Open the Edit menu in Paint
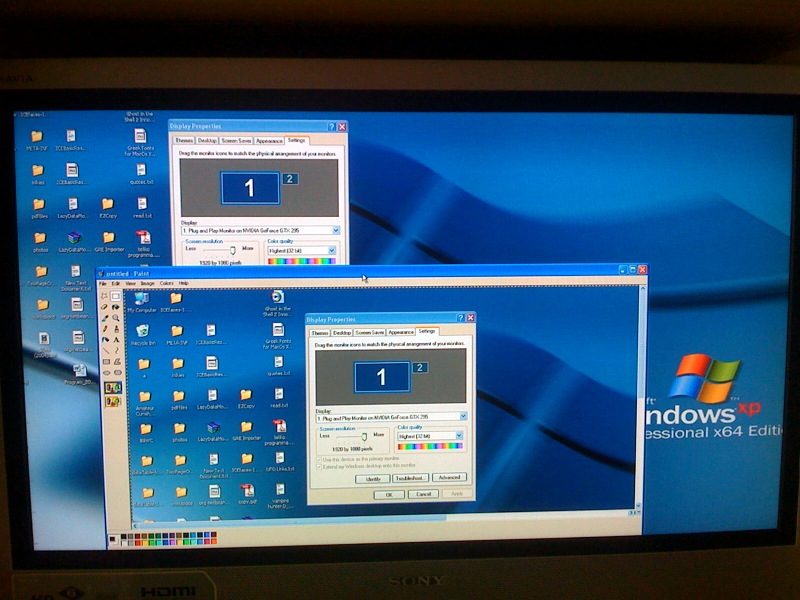This screenshot has width=800, height=600. point(116,283)
